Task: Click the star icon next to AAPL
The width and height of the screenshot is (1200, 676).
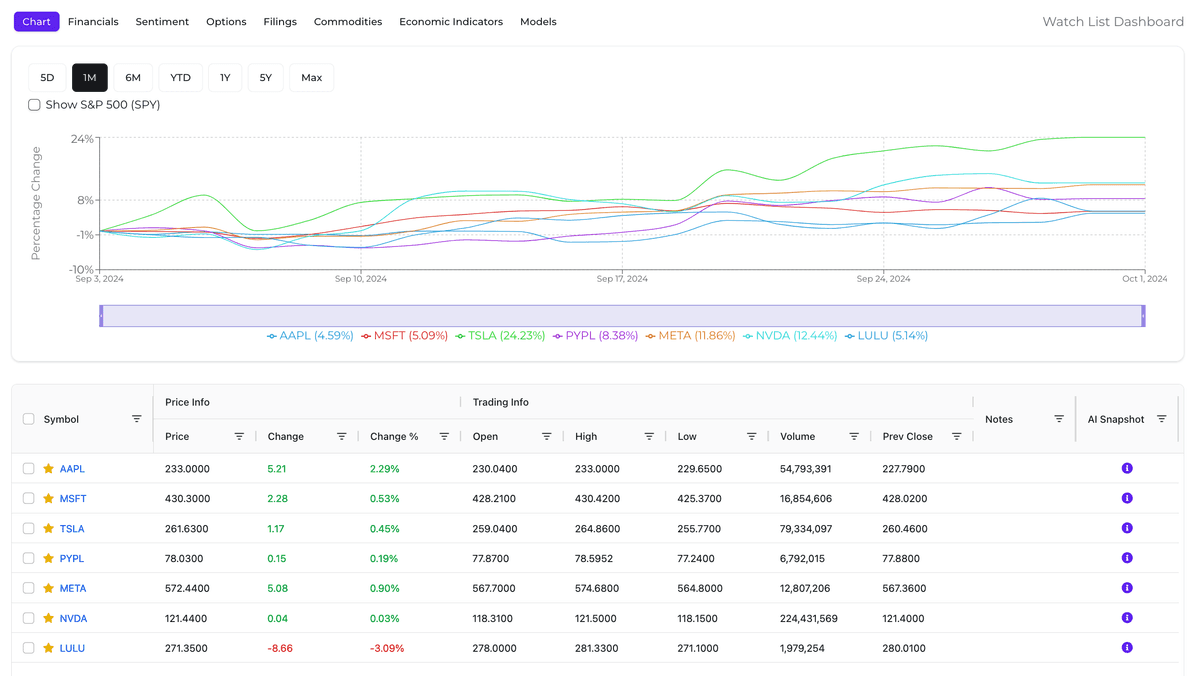Action: click(x=48, y=468)
